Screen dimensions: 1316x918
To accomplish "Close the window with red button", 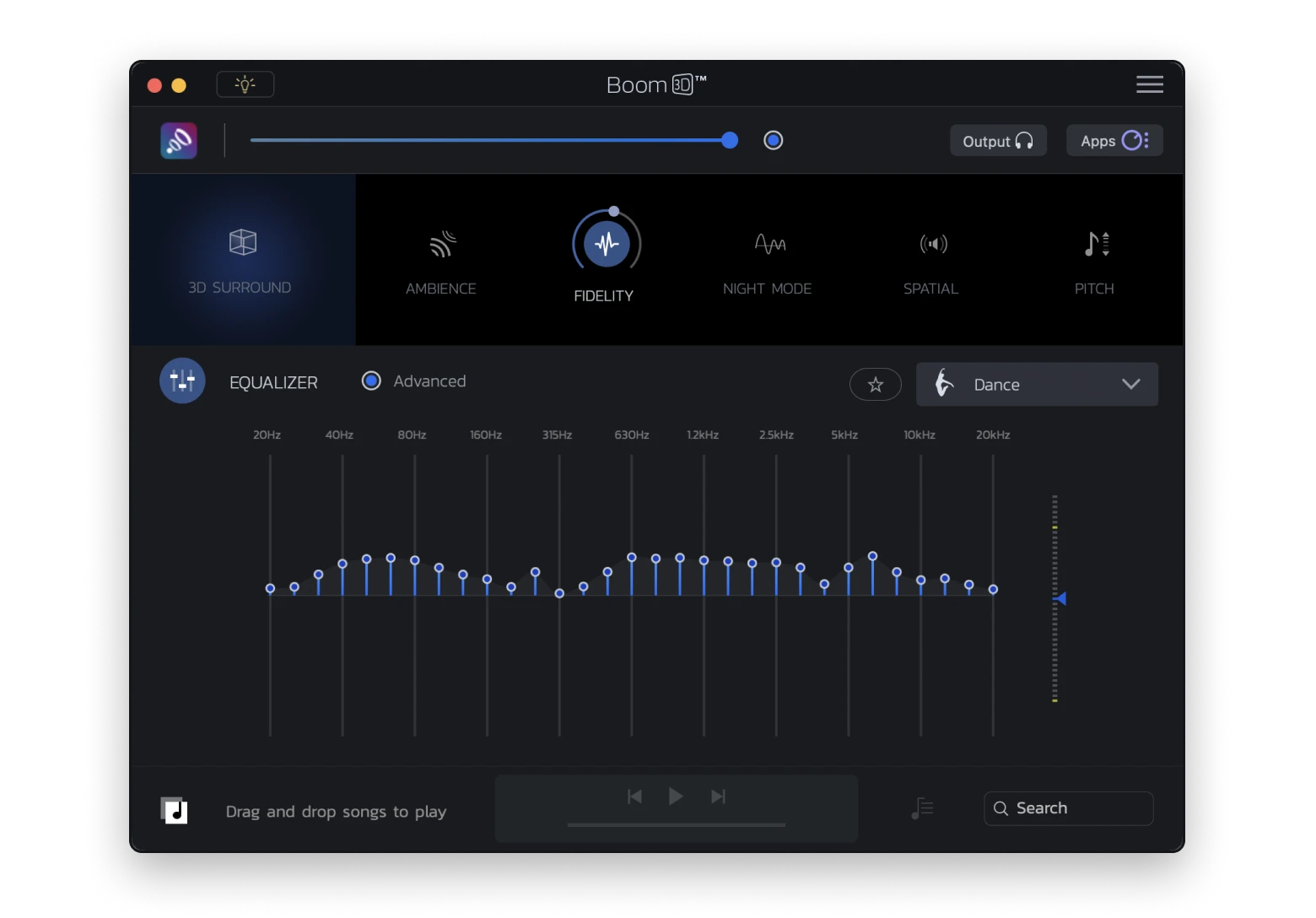I will click(154, 85).
